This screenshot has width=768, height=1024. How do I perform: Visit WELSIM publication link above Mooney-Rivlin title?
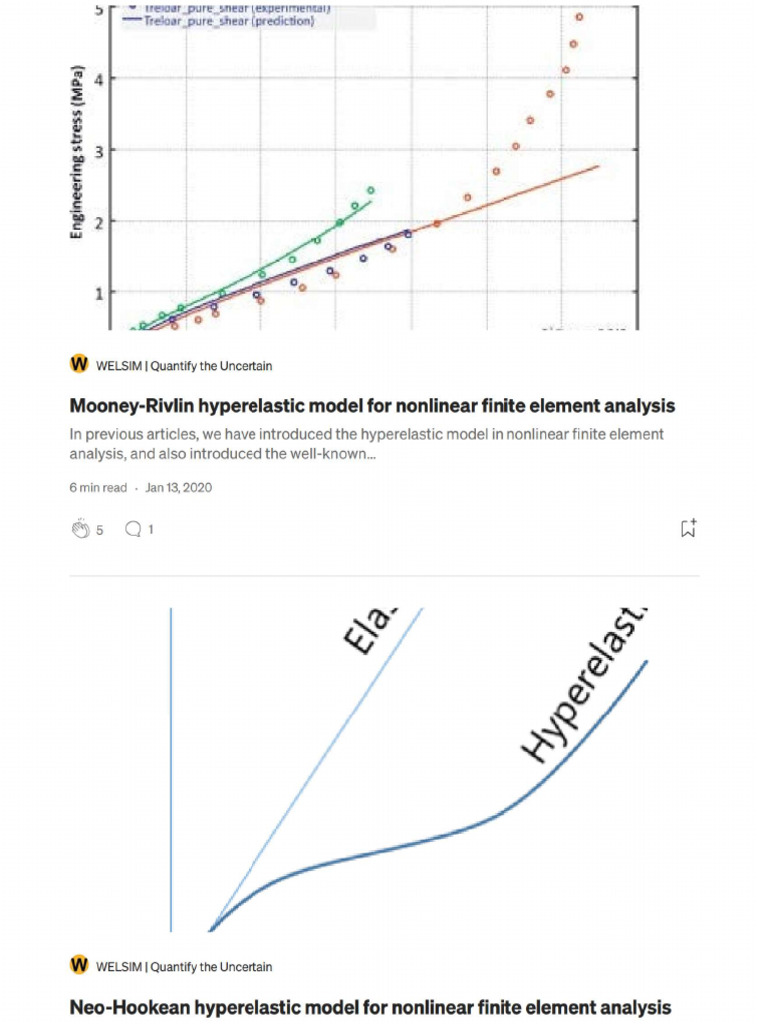point(184,366)
